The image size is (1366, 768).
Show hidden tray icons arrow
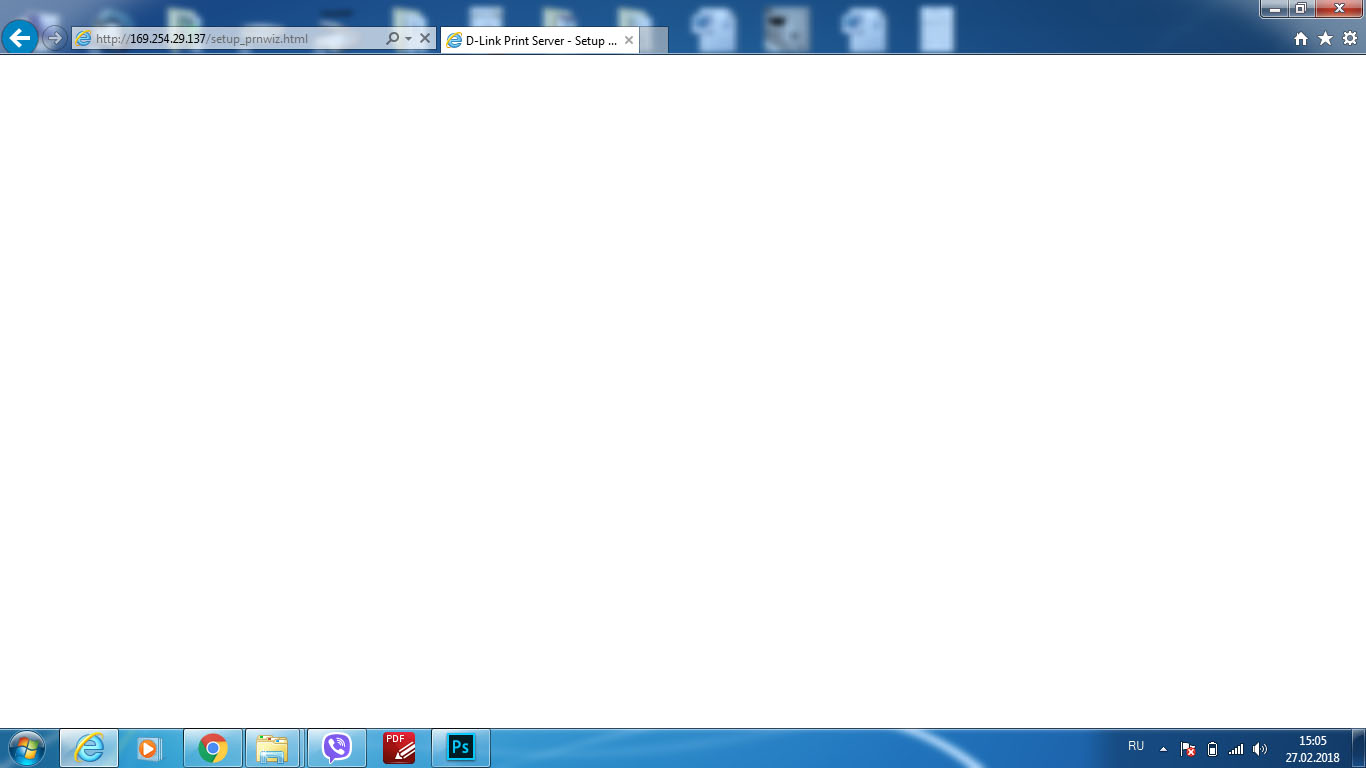click(1163, 748)
